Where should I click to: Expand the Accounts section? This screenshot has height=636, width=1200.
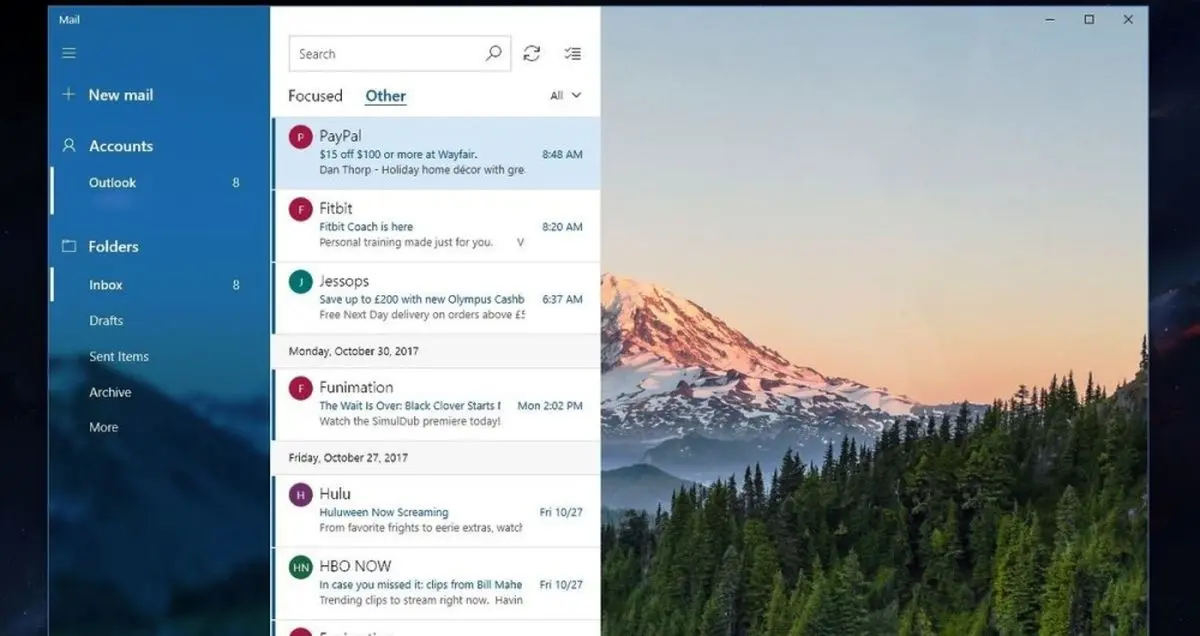pyautogui.click(x=120, y=146)
